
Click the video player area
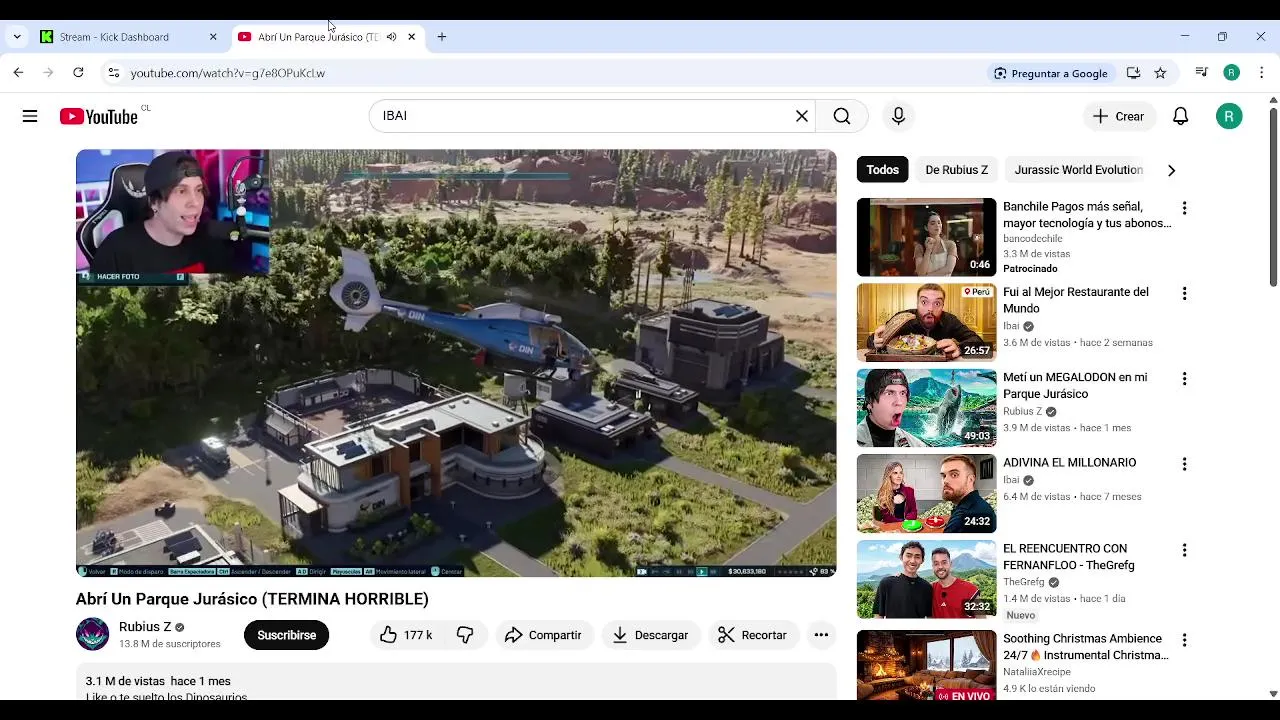[x=456, y=363]
